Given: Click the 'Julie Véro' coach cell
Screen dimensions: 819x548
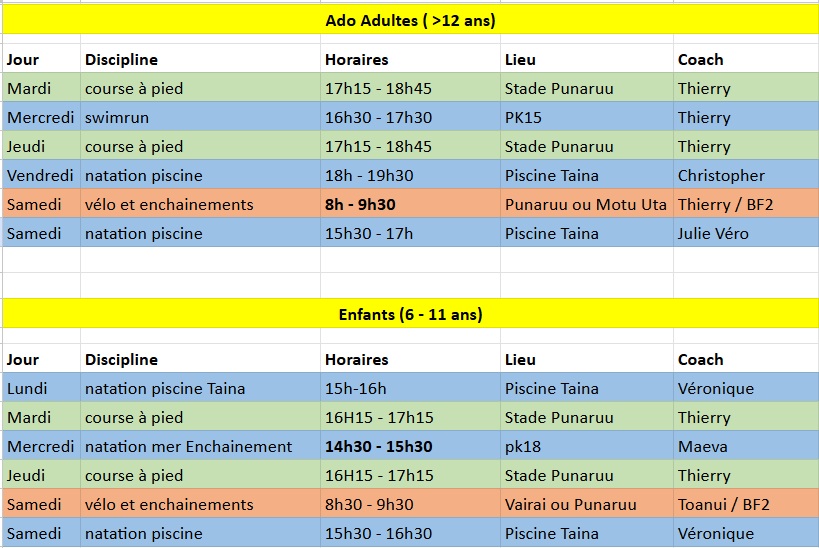Looking at the screenshot, I should 746,233.
